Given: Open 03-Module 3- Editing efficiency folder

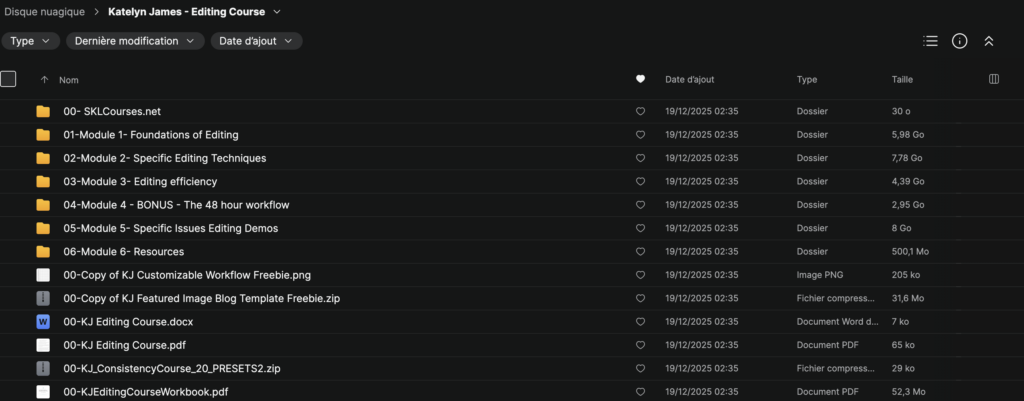Looking at the screenshot, I should coord(140,181).
